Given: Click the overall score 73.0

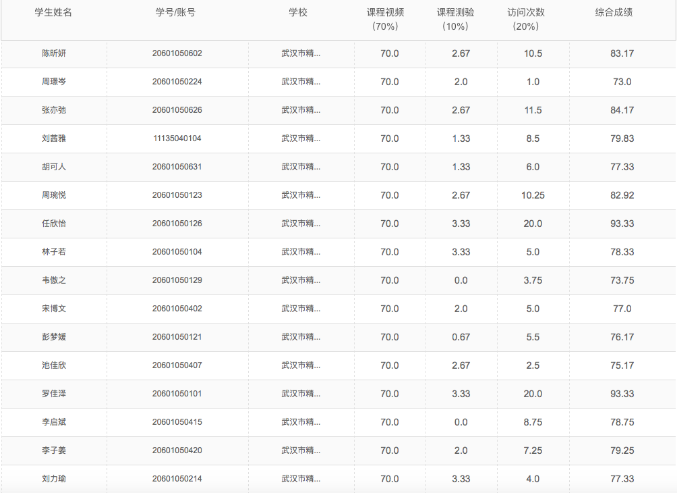Looking at the screenshot, I should [x=622, y=82].
